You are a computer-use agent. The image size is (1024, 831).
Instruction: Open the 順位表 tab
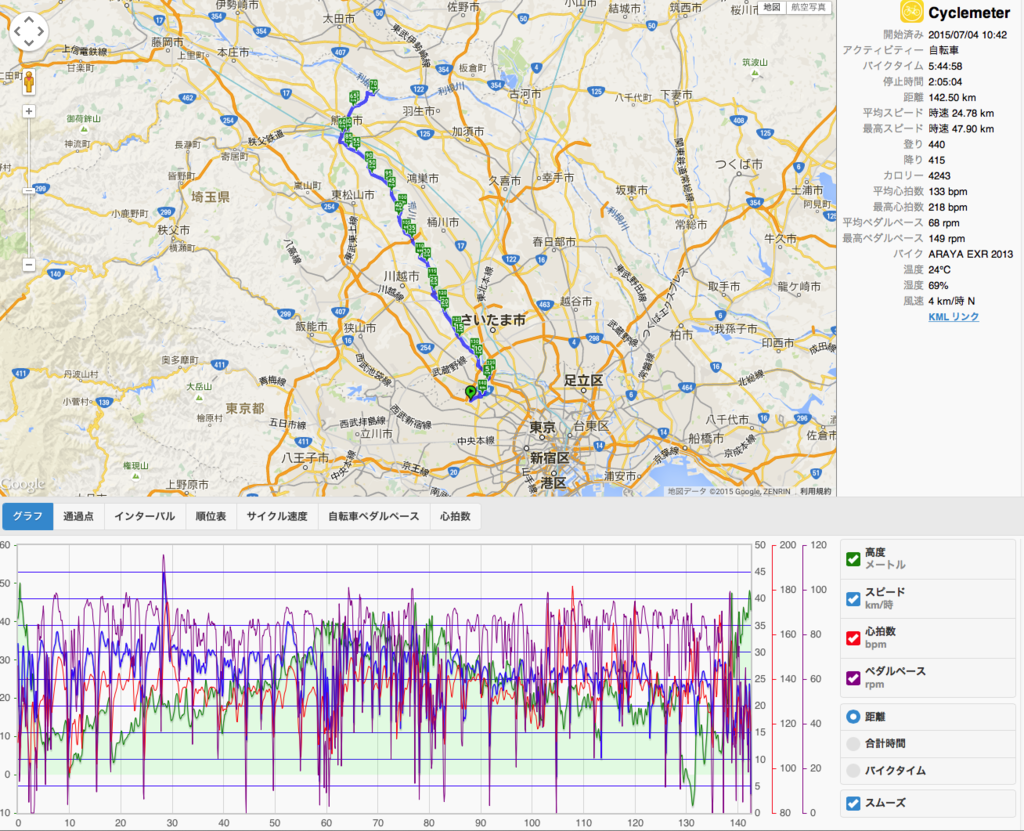tap(211, 516)
